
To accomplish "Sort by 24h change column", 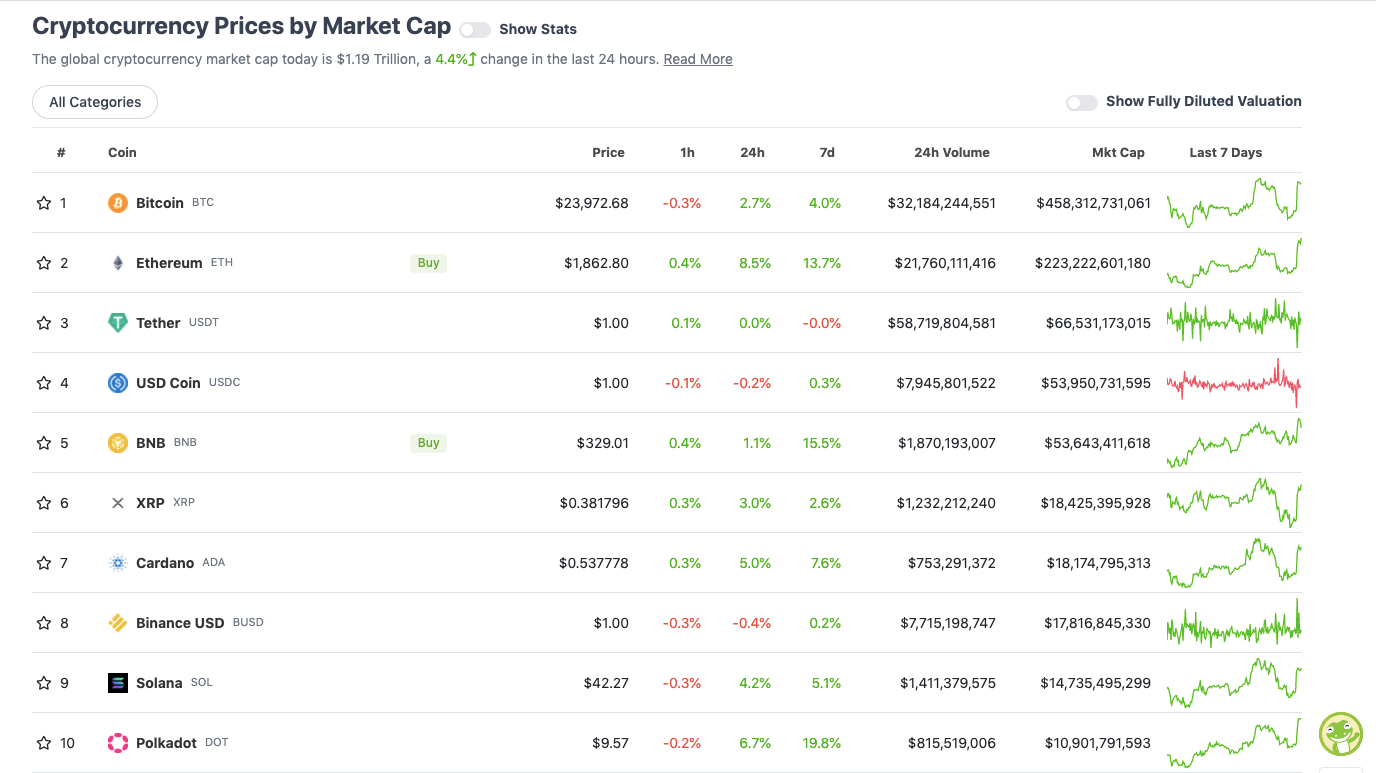I will (752, 153).
